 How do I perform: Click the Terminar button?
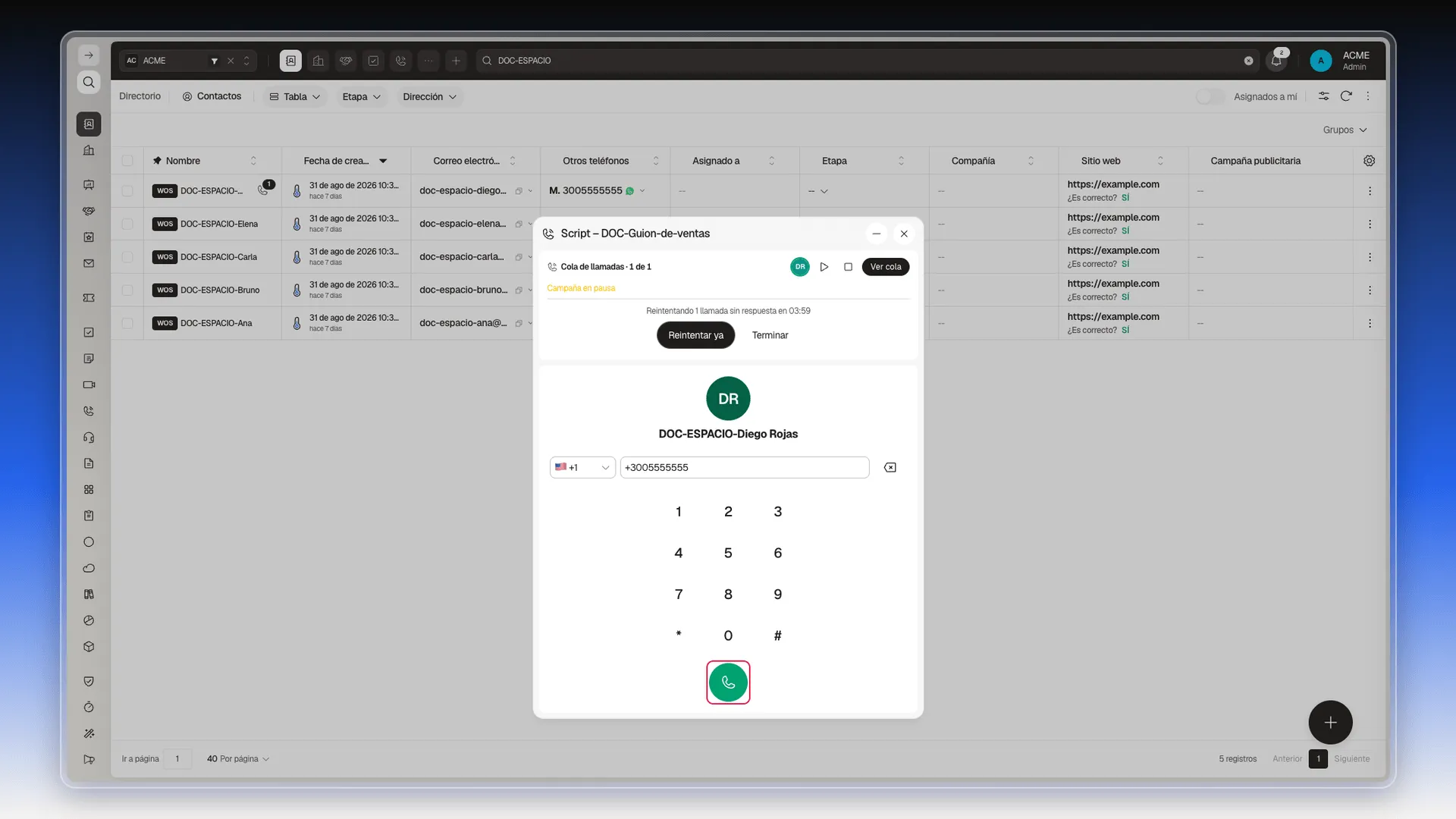click(x=770, y=335)
